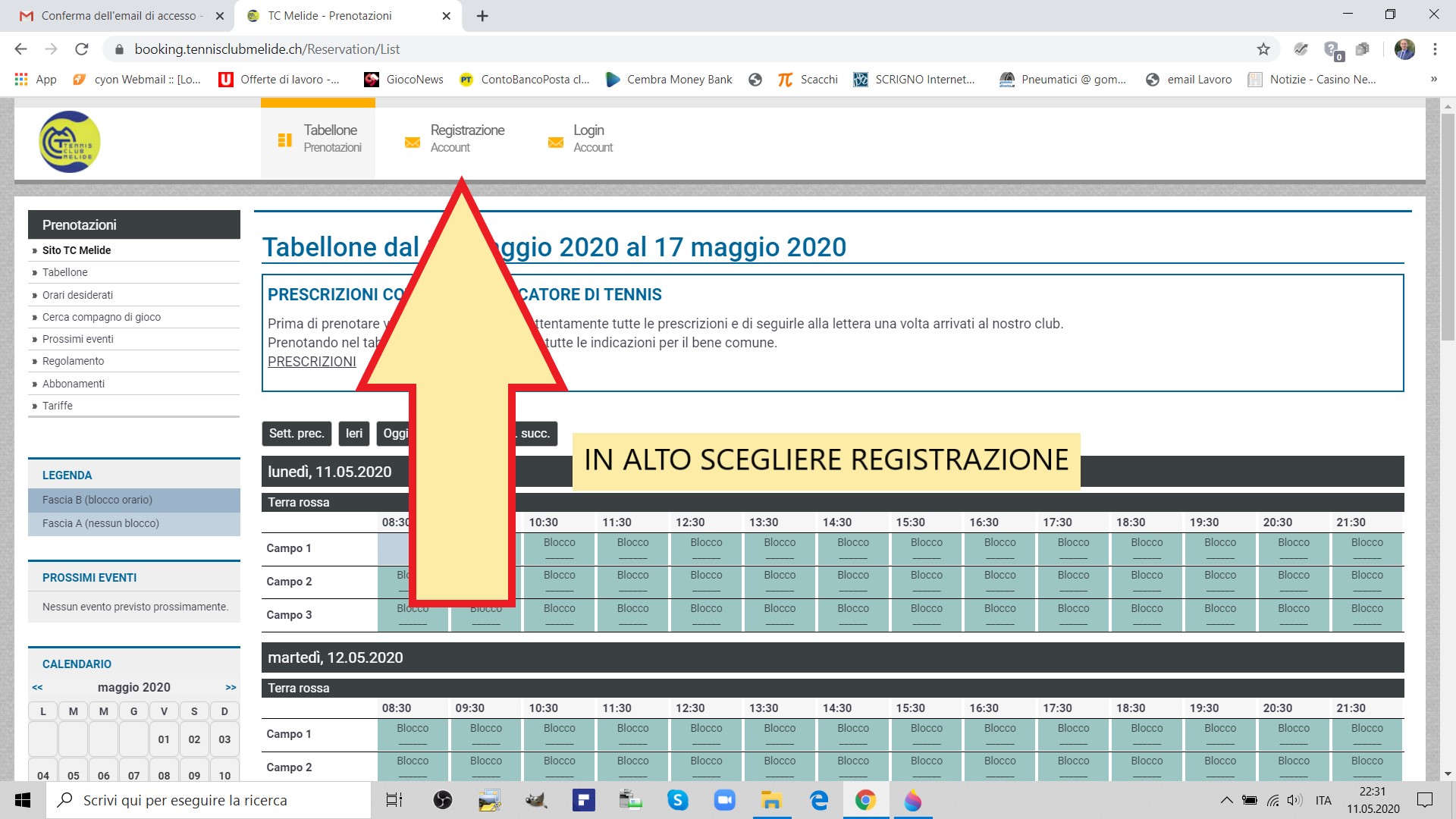This screenshot has height=819, width=1456.
Task: Close the TC Melide browser tab
Action: click(x=447, y=15)
